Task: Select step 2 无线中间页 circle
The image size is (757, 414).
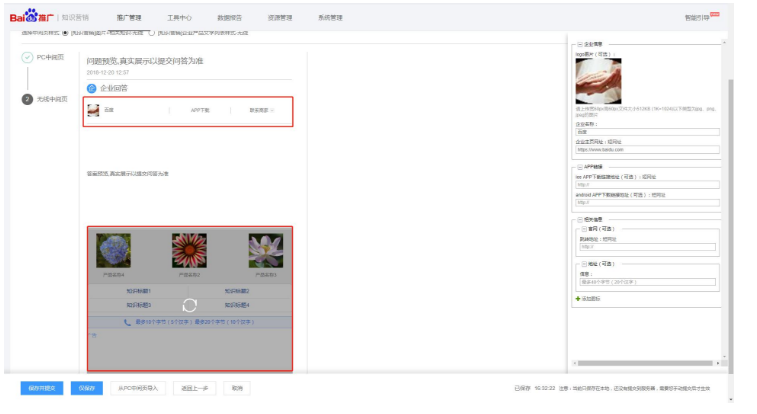Action: point(27,99)
